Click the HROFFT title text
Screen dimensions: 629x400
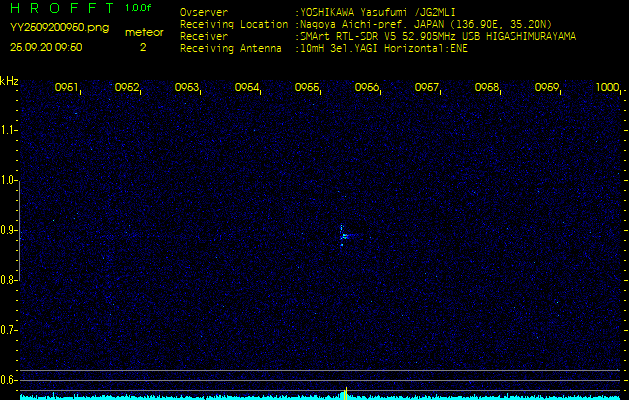click(63, 8)
